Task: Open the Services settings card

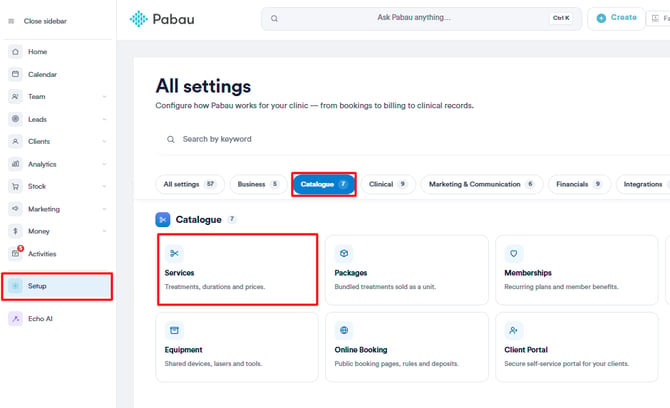Action: (x=237, y=270)
